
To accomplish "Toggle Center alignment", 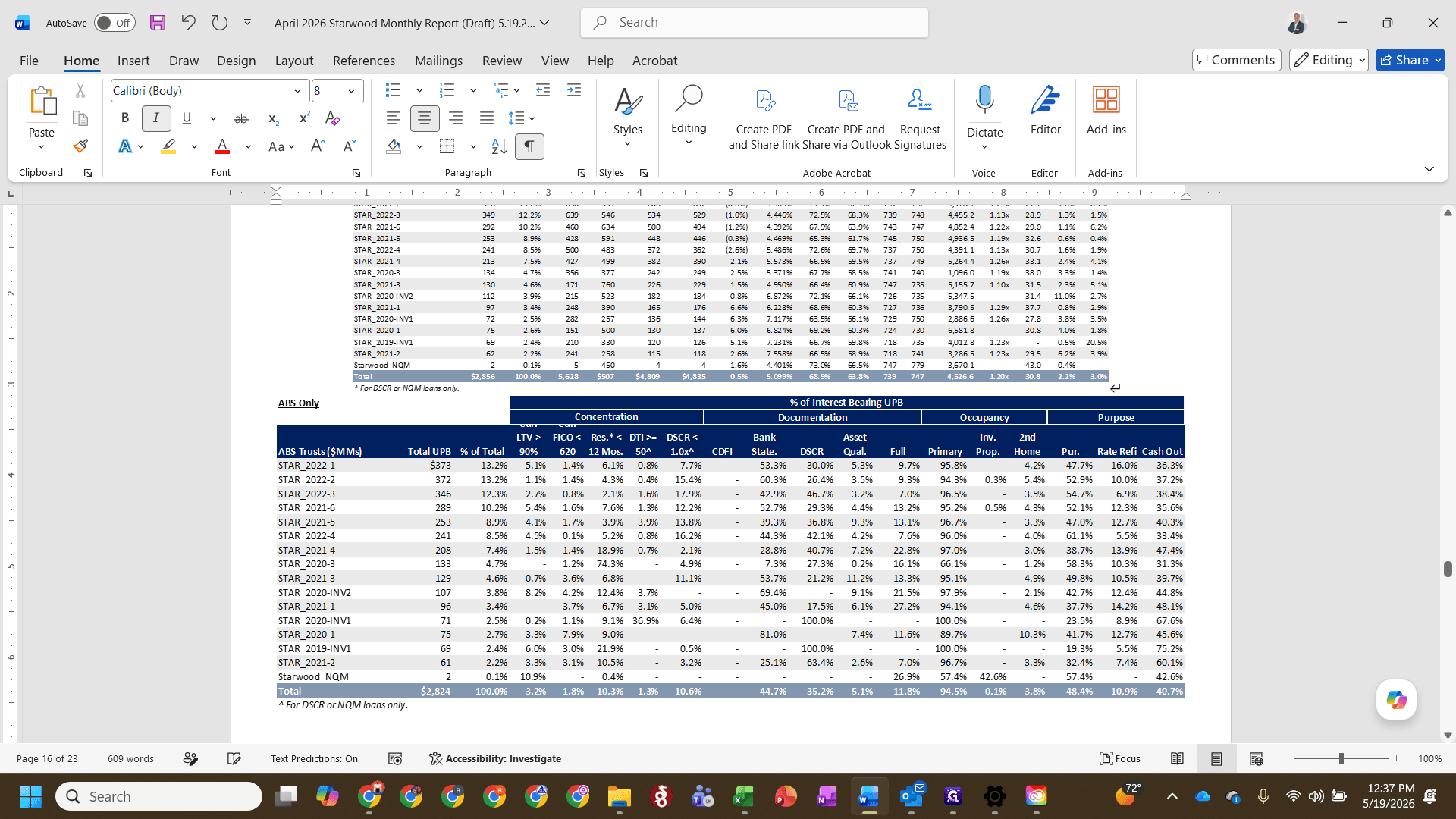I will coord(424,118).
